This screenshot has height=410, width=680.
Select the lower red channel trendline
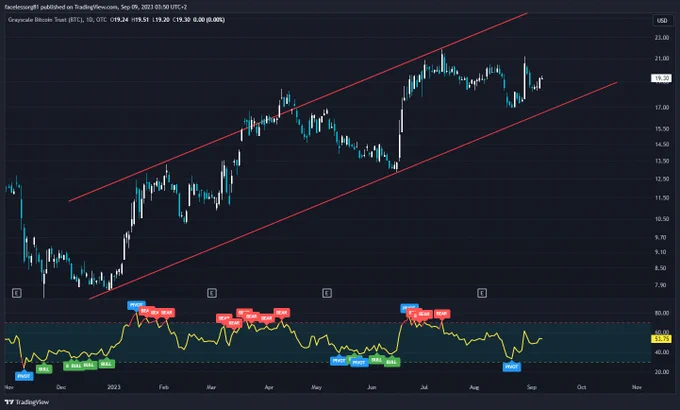tap(353, 190)
